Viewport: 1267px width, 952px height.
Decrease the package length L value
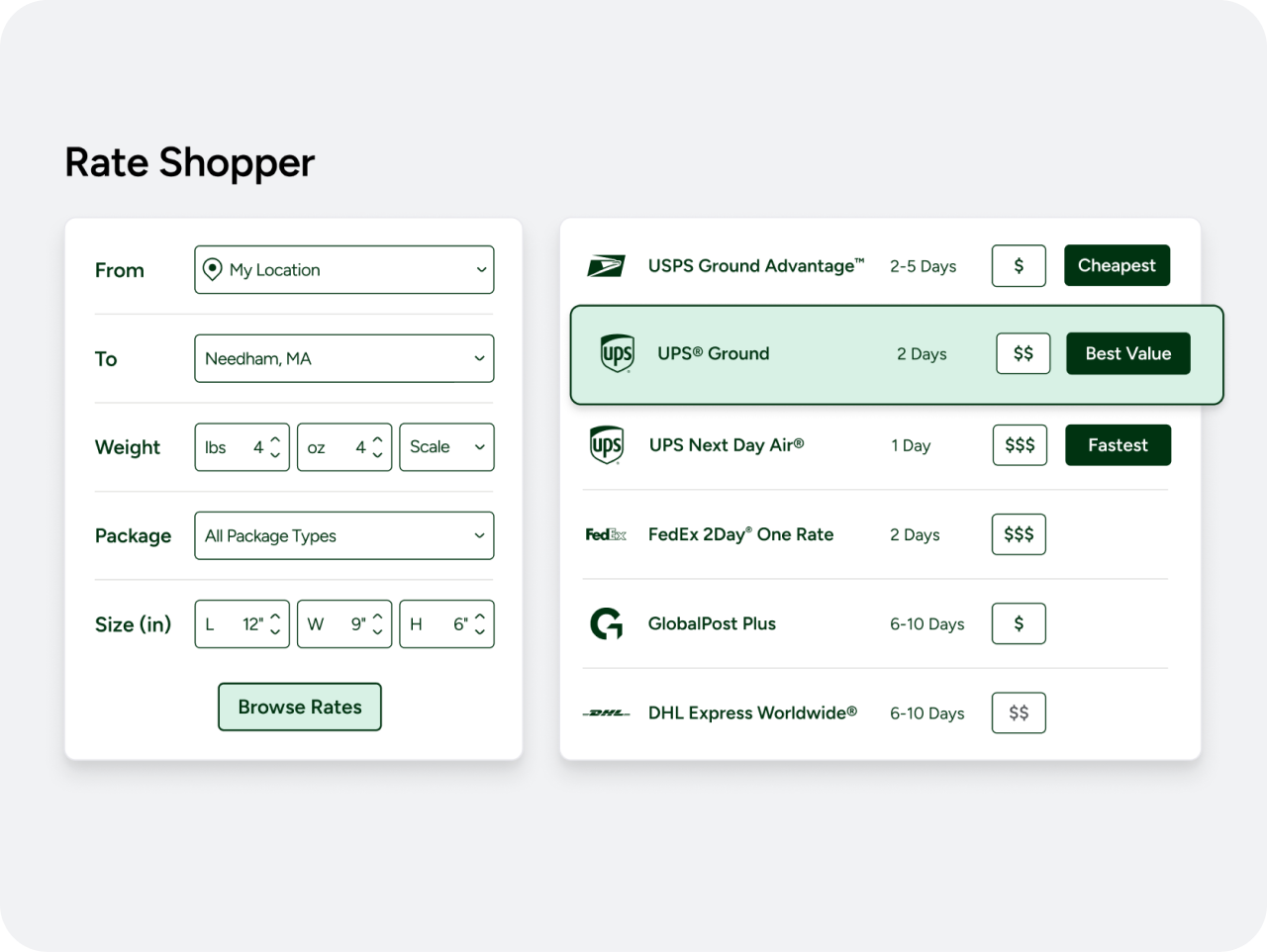(275, 632)
